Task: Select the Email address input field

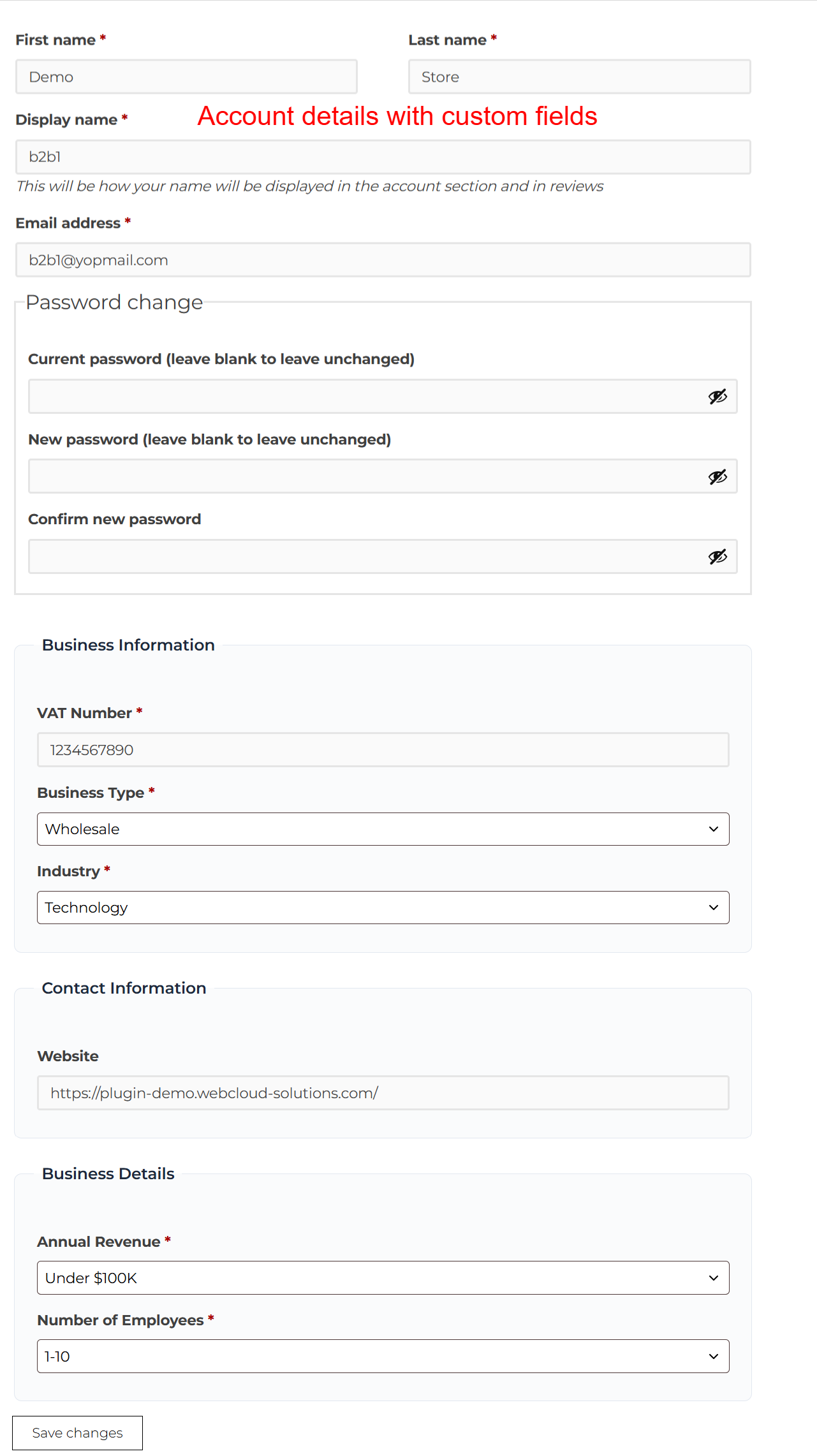Action: point(383,260)
